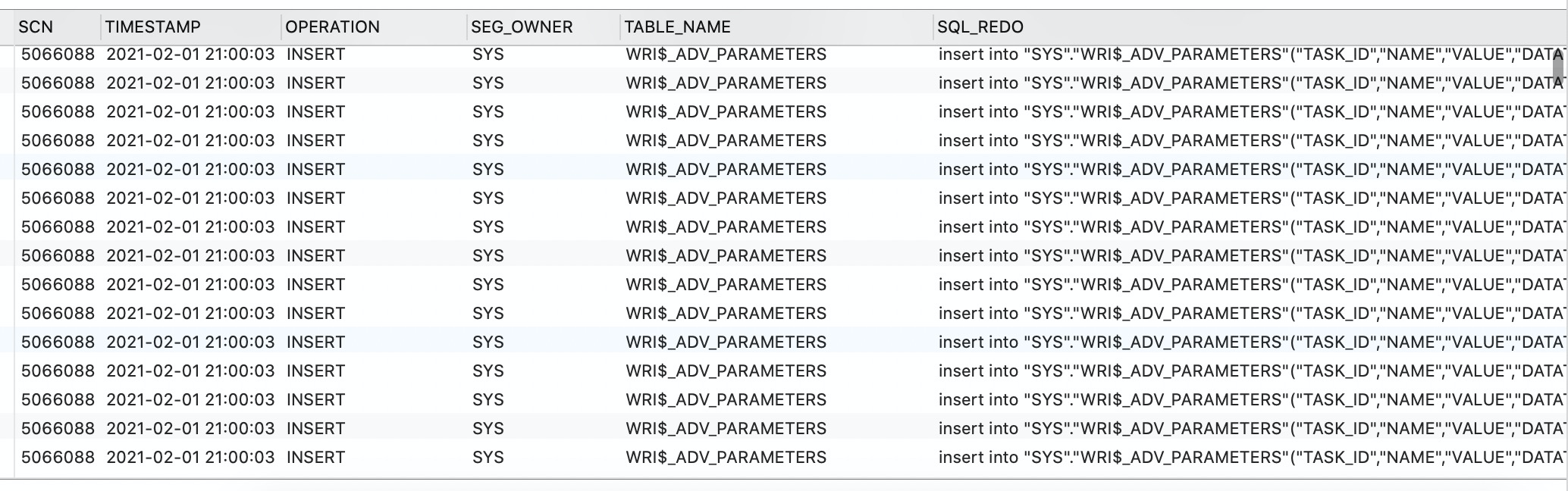Select the SQL_REDO column header

point(980,27)
